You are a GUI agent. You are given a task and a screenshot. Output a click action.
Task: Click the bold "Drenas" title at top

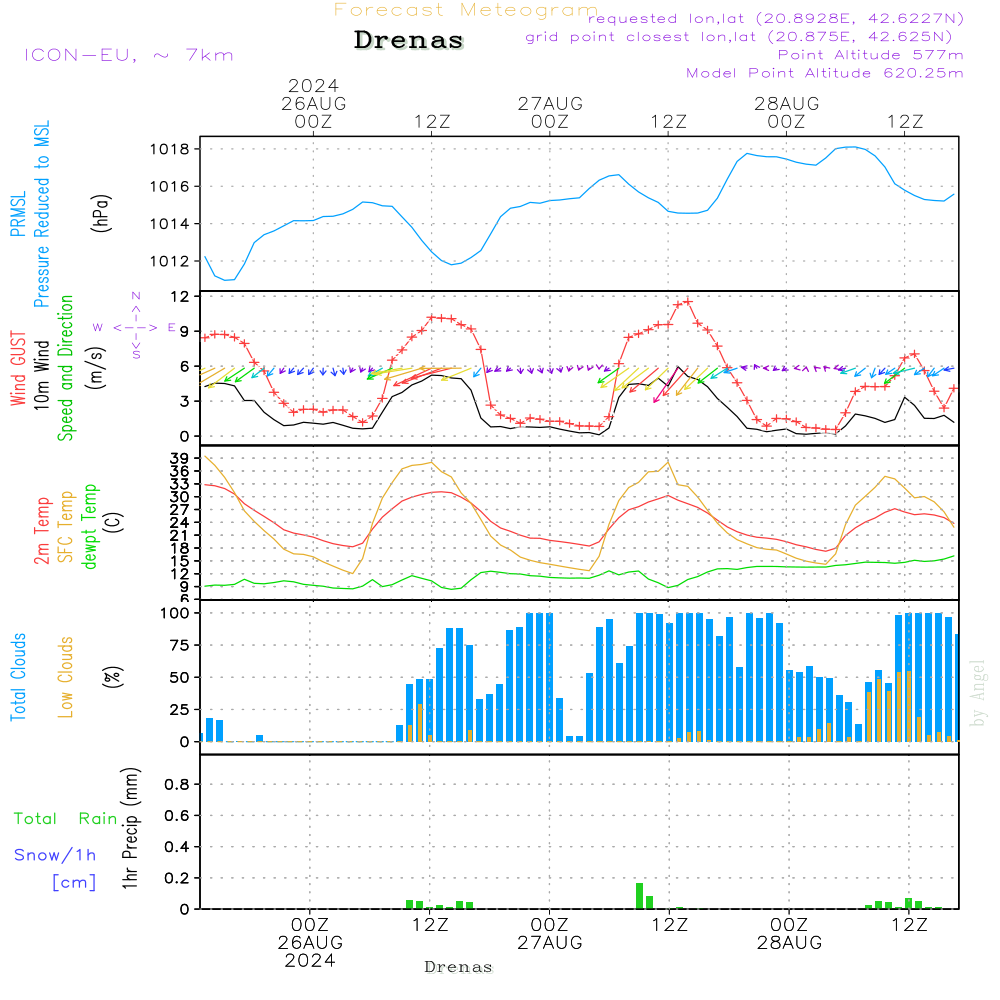click(409, 40)
